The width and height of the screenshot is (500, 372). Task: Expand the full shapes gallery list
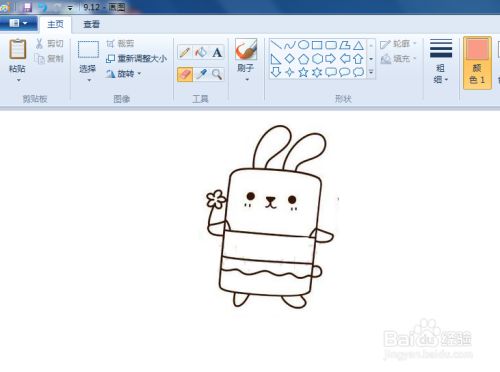pyautogui.click(x=371, y=72)
